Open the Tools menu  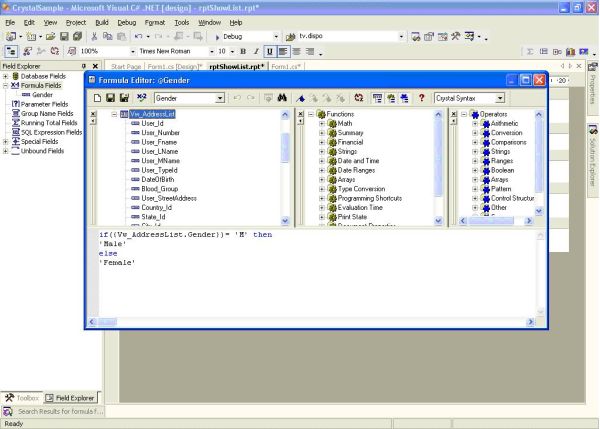(182, 23)
